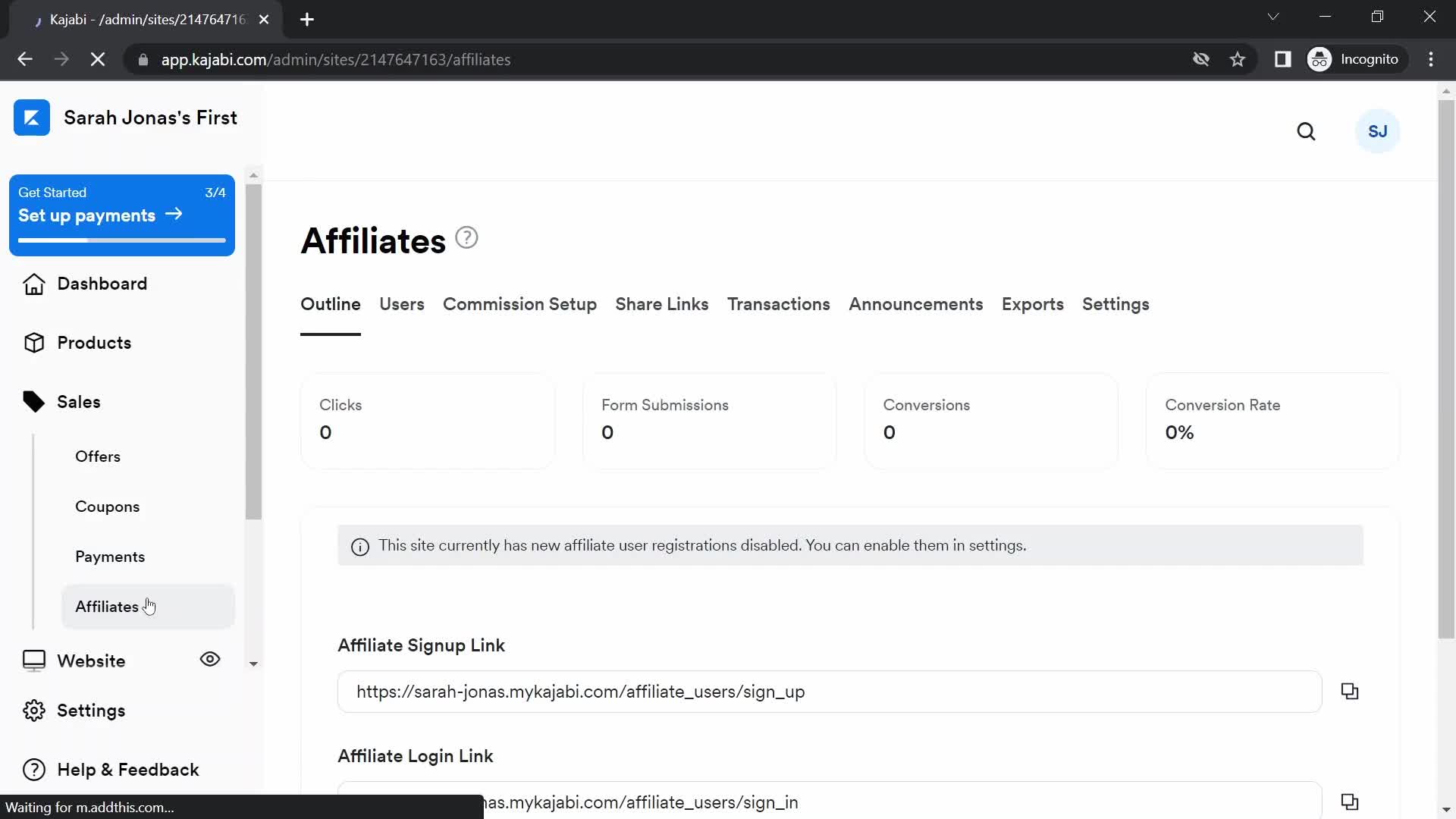Click the sidebar scroll down arrow
This screenshot has height=819, width=1456.
253,664
